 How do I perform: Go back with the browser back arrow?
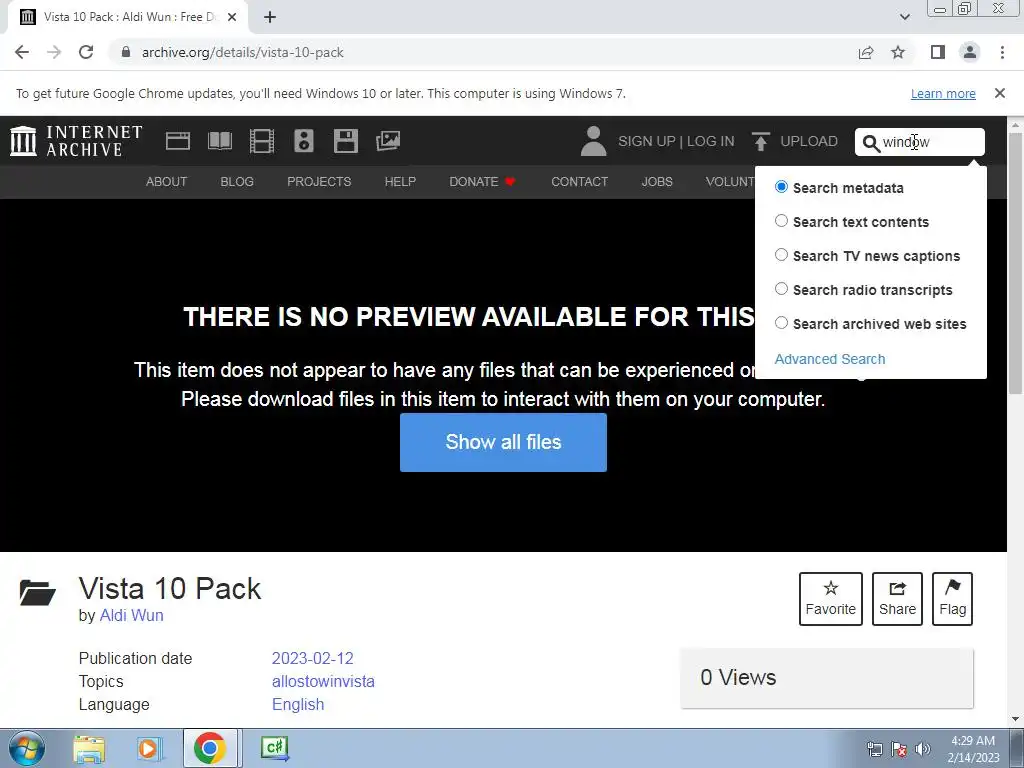click(x=22, y=52)
